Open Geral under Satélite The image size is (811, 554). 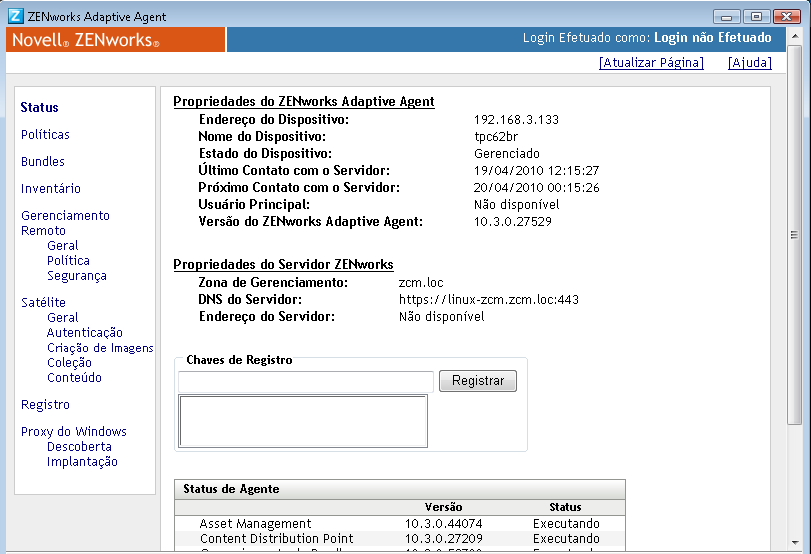click(x=63, y=318)
